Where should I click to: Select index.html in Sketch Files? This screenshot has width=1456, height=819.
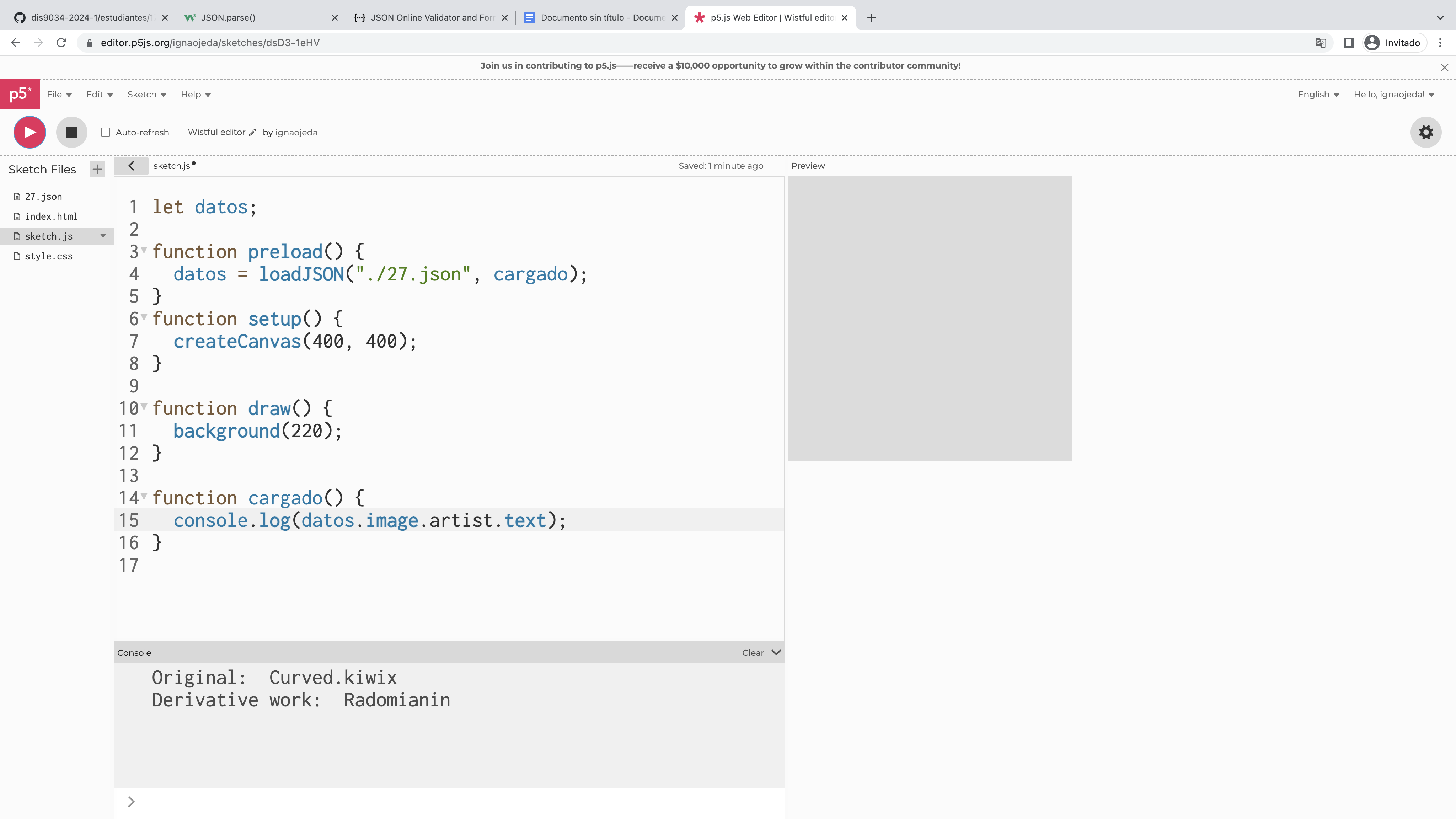click(x=52, y=216)
